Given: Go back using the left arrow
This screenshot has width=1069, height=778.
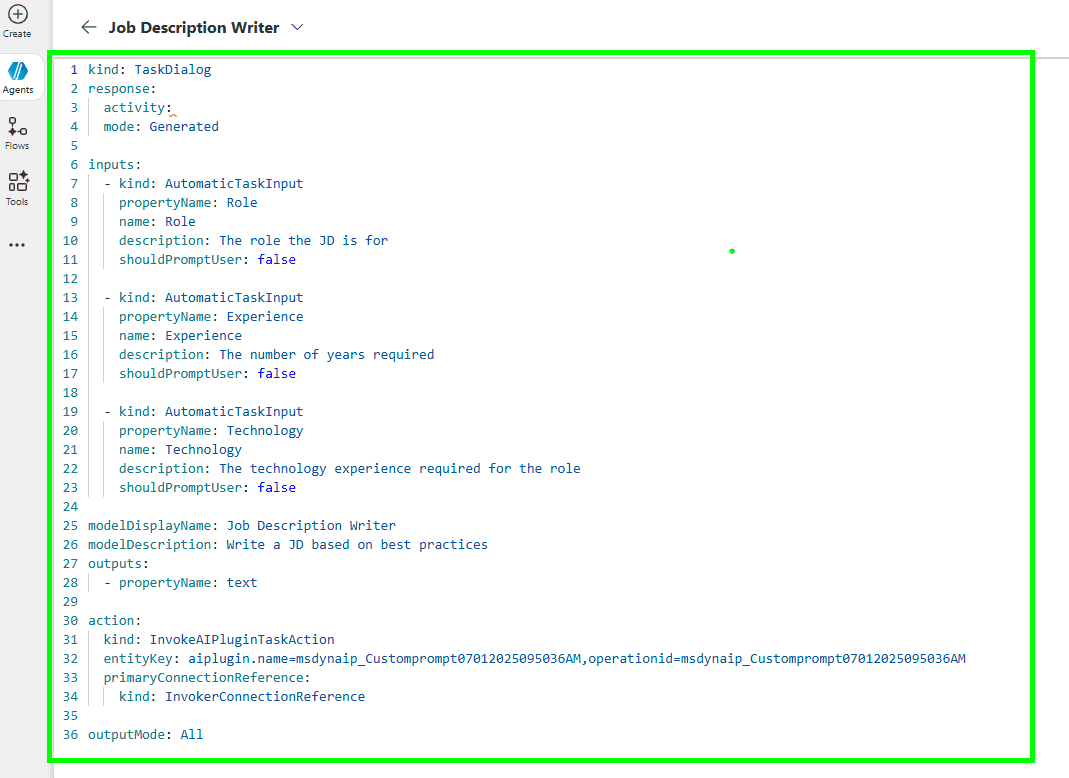Looking at the screenshot, I should [89, 28].
